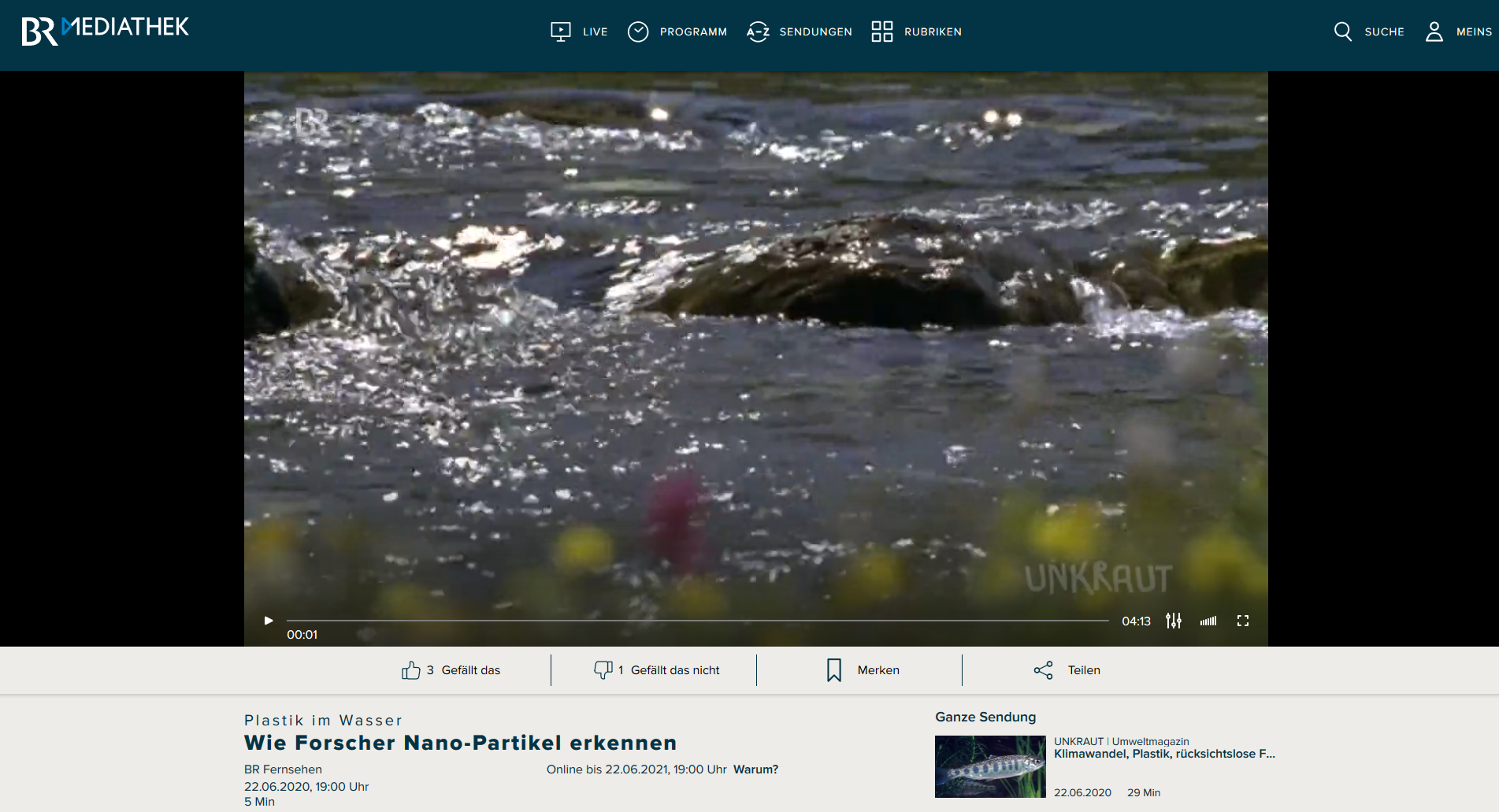This screenshot has height=812, width=1499.
Task: Click the Programm clock icon
Action: click(x=638, y=32)
